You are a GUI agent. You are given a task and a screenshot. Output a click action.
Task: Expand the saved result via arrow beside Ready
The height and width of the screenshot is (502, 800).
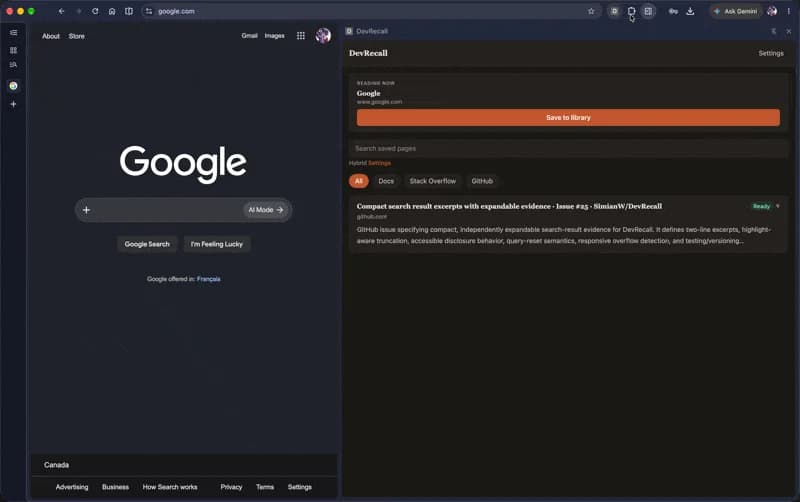pos(778,206)
